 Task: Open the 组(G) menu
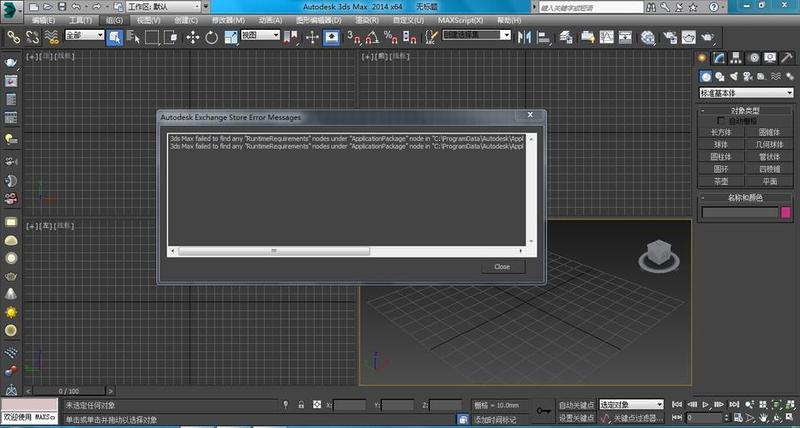[112, 20]
